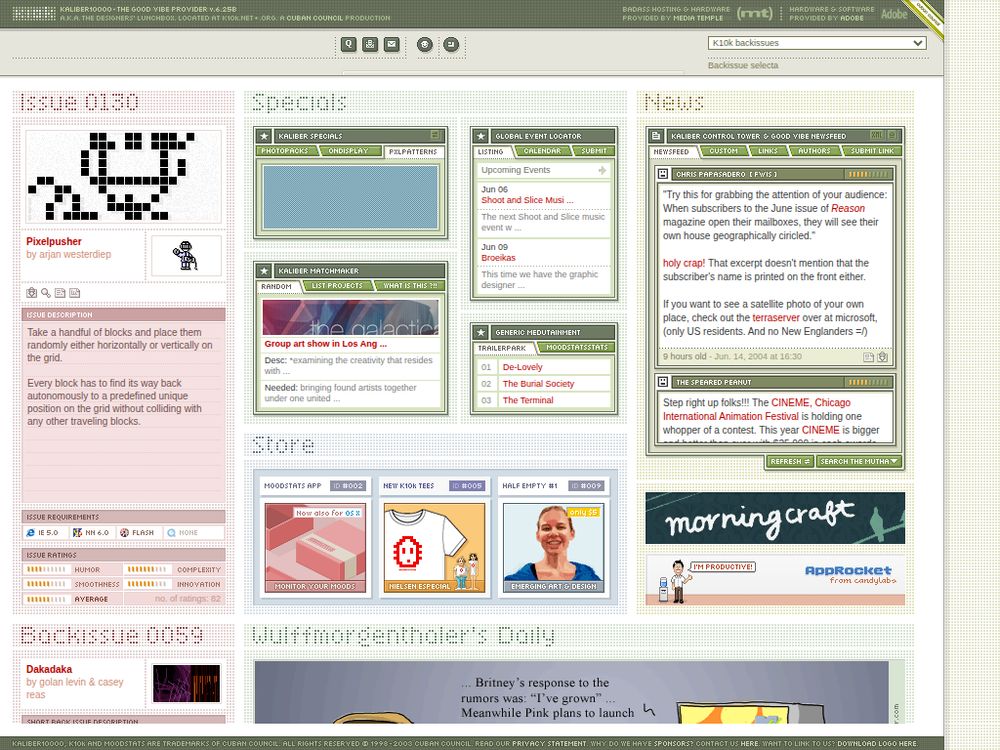Open the Search The Mutha dropdown button
This screenshot has height=750, width=1000.
coord(860,461)
